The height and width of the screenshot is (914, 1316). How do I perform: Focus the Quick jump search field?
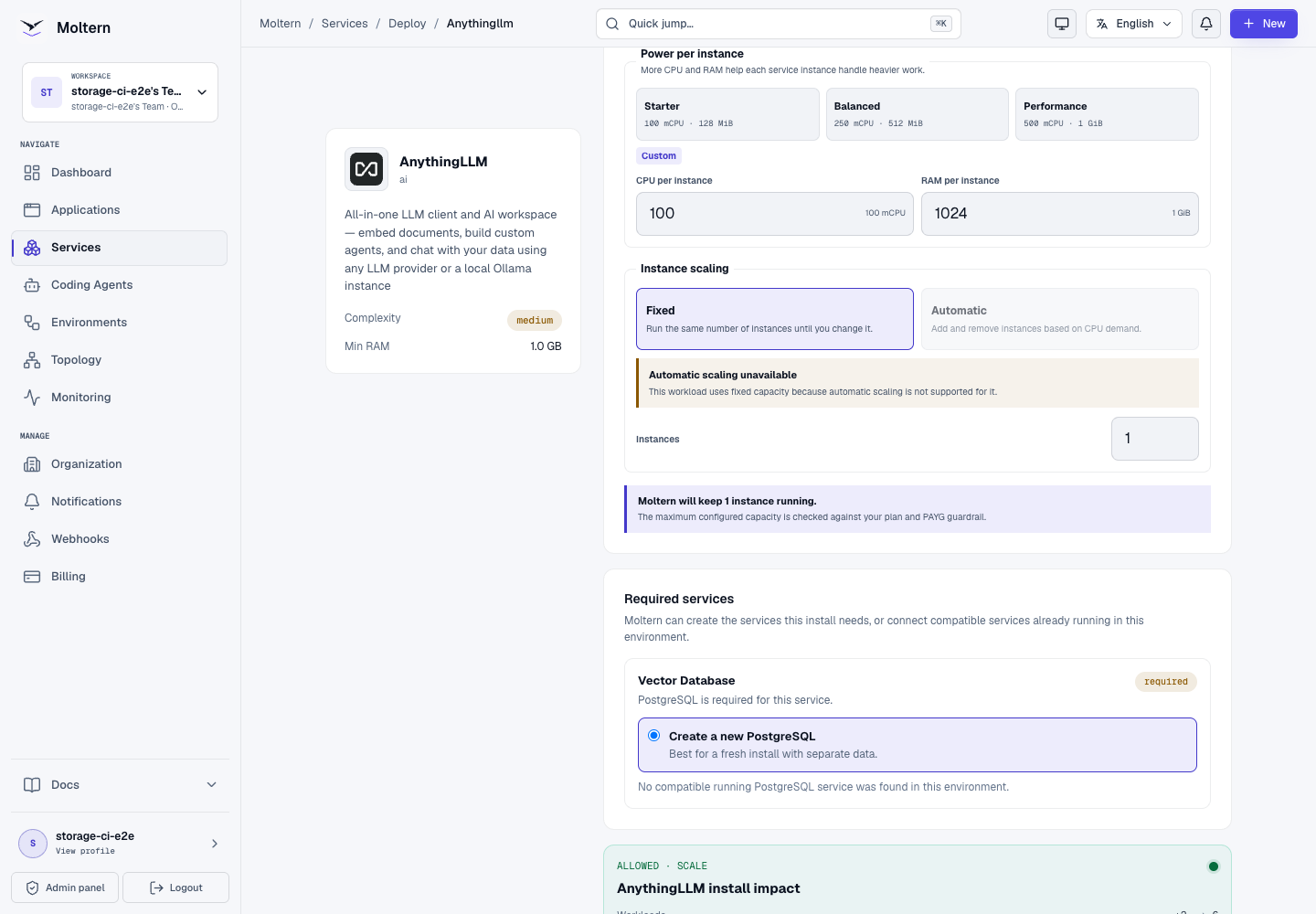tap(779, 24)
